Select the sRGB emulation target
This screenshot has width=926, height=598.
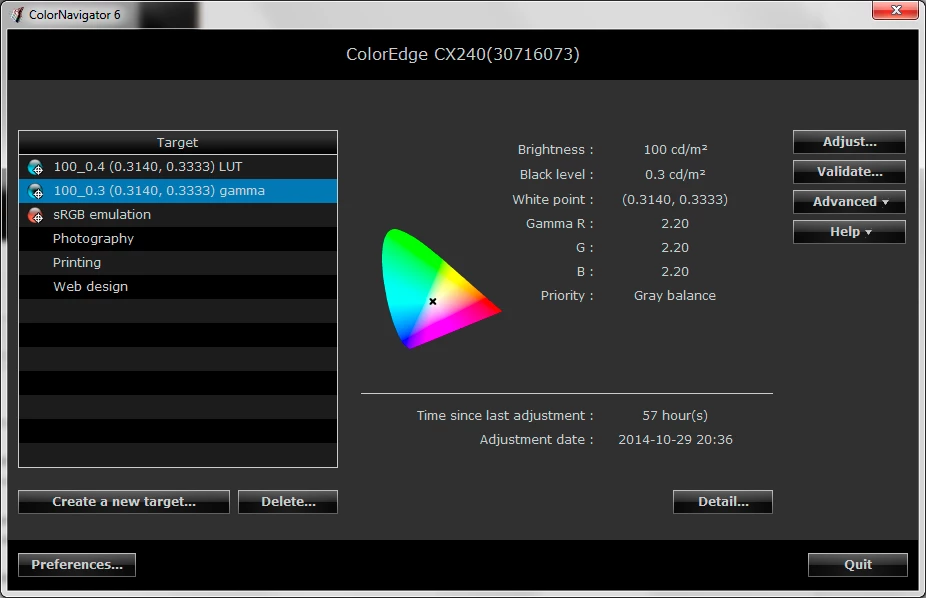(x=178, y=215)
